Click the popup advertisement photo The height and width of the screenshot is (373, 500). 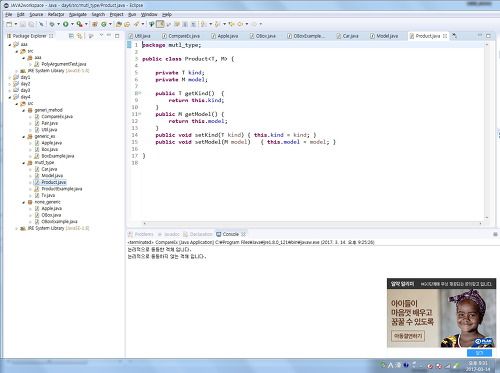pos(467,318)
